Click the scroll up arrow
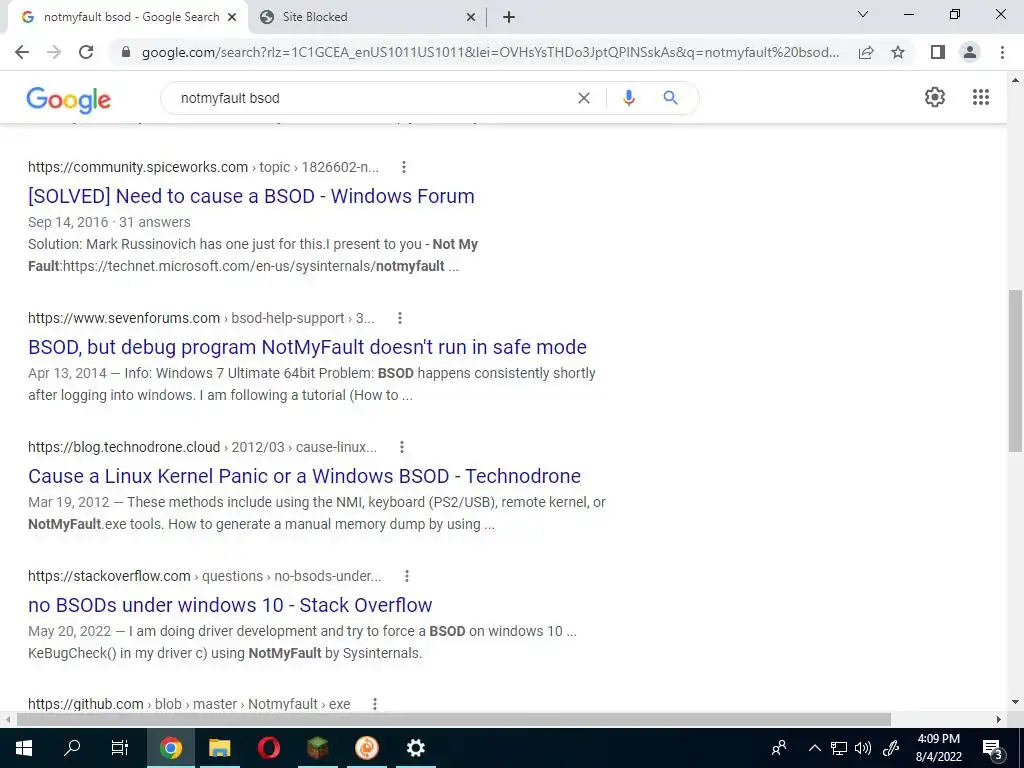Viewport: 1024px width, 768px height. coord(1015,80)
